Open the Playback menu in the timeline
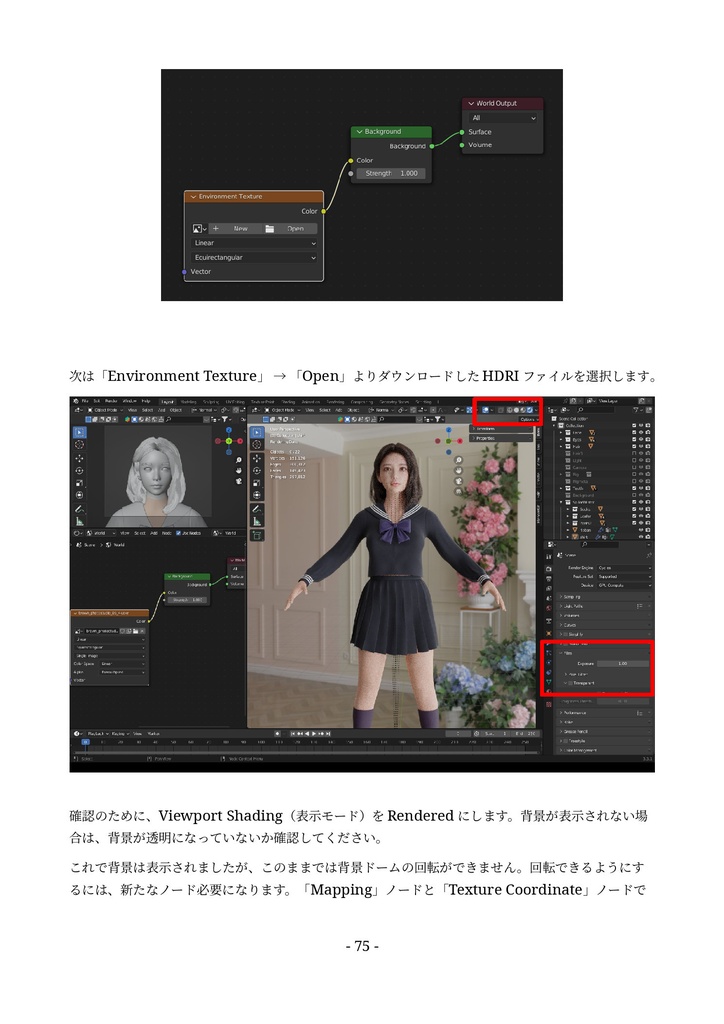 97,734
